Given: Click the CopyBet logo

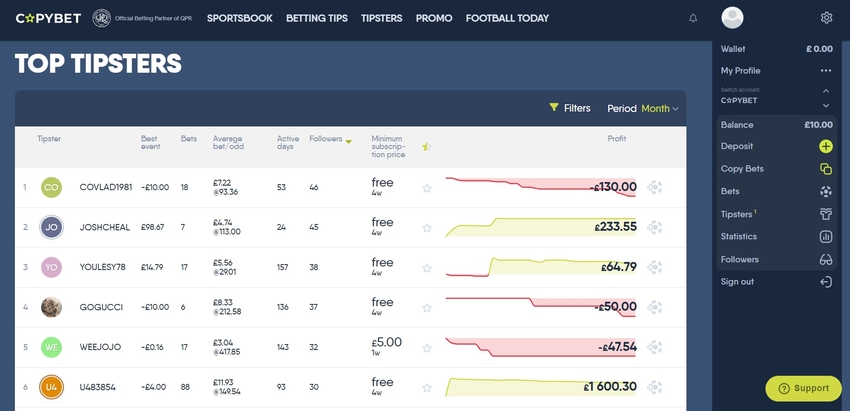Looking at the screenshot, I should 48,18.
